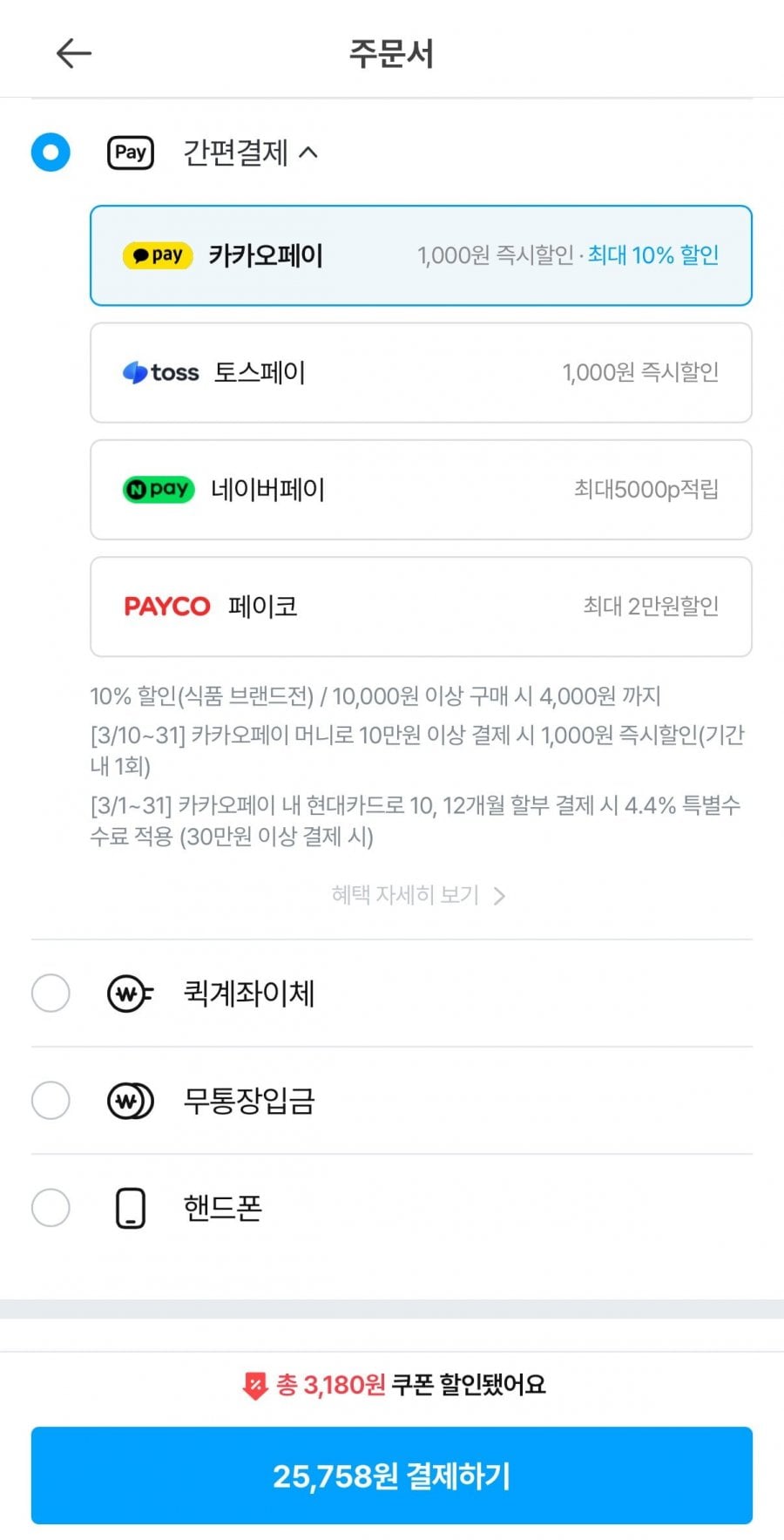Click the 무통장입금 coin icon
784x1540 pixels.
coord(130,1101)
